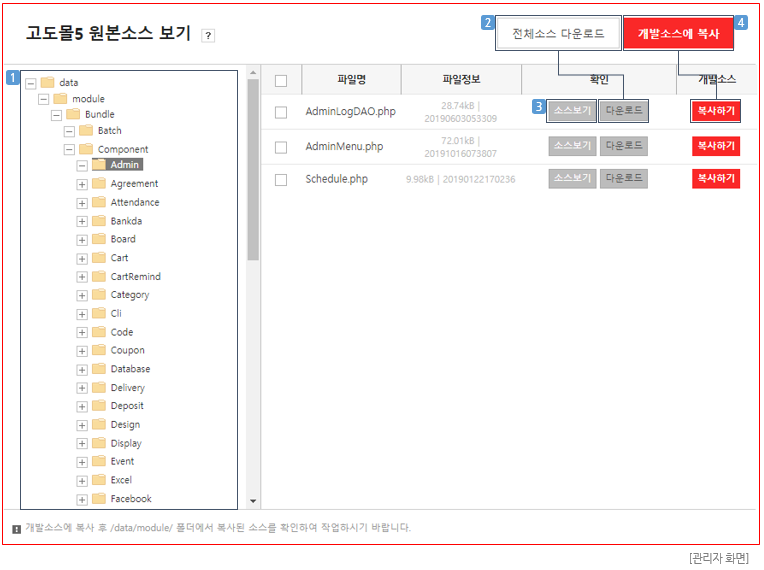Image resolution: width=764 pixels, height=570 pixels.
Task: Click the tree scrollbar up arrow
Action: (253, 73)
